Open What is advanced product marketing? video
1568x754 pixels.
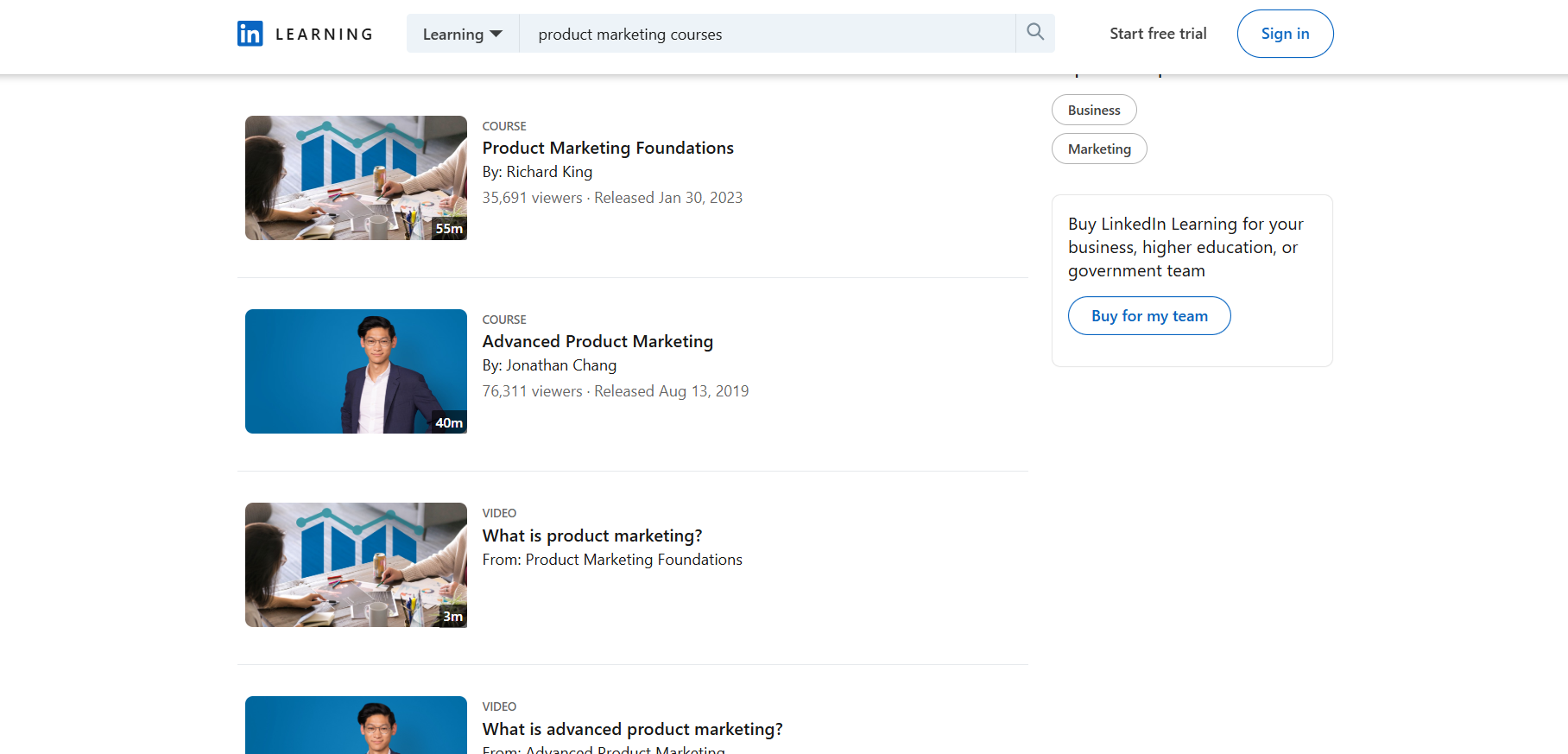tap(633, 729)
